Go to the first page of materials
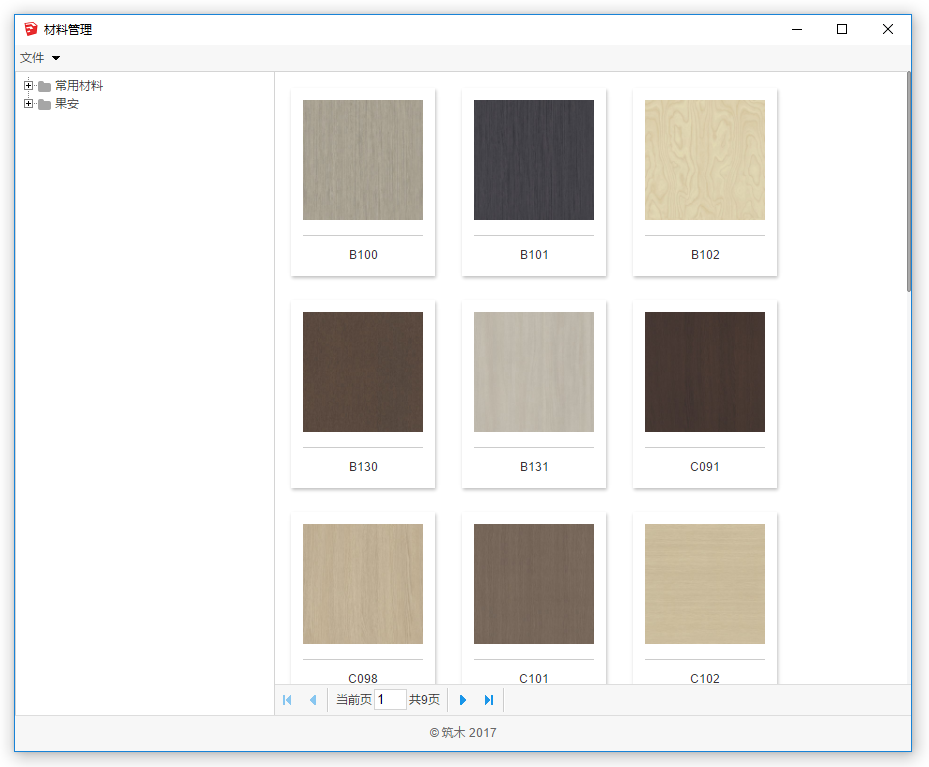 [x=288, y=700]
